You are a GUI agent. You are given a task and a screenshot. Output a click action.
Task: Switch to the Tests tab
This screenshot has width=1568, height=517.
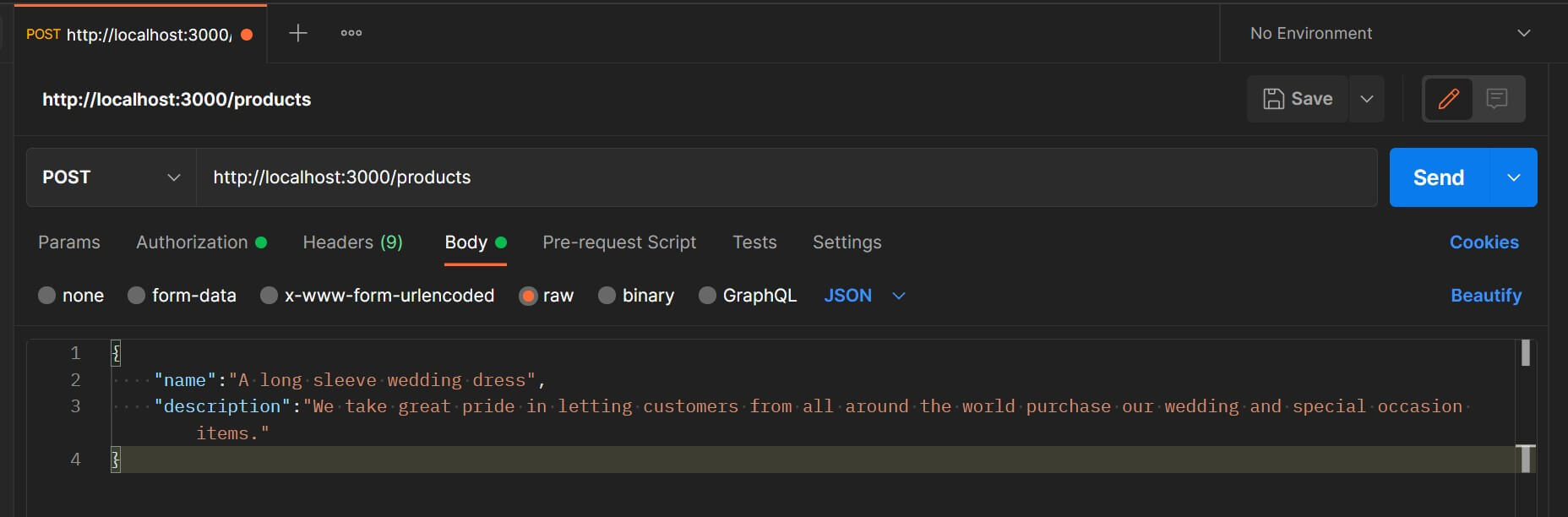754,242
